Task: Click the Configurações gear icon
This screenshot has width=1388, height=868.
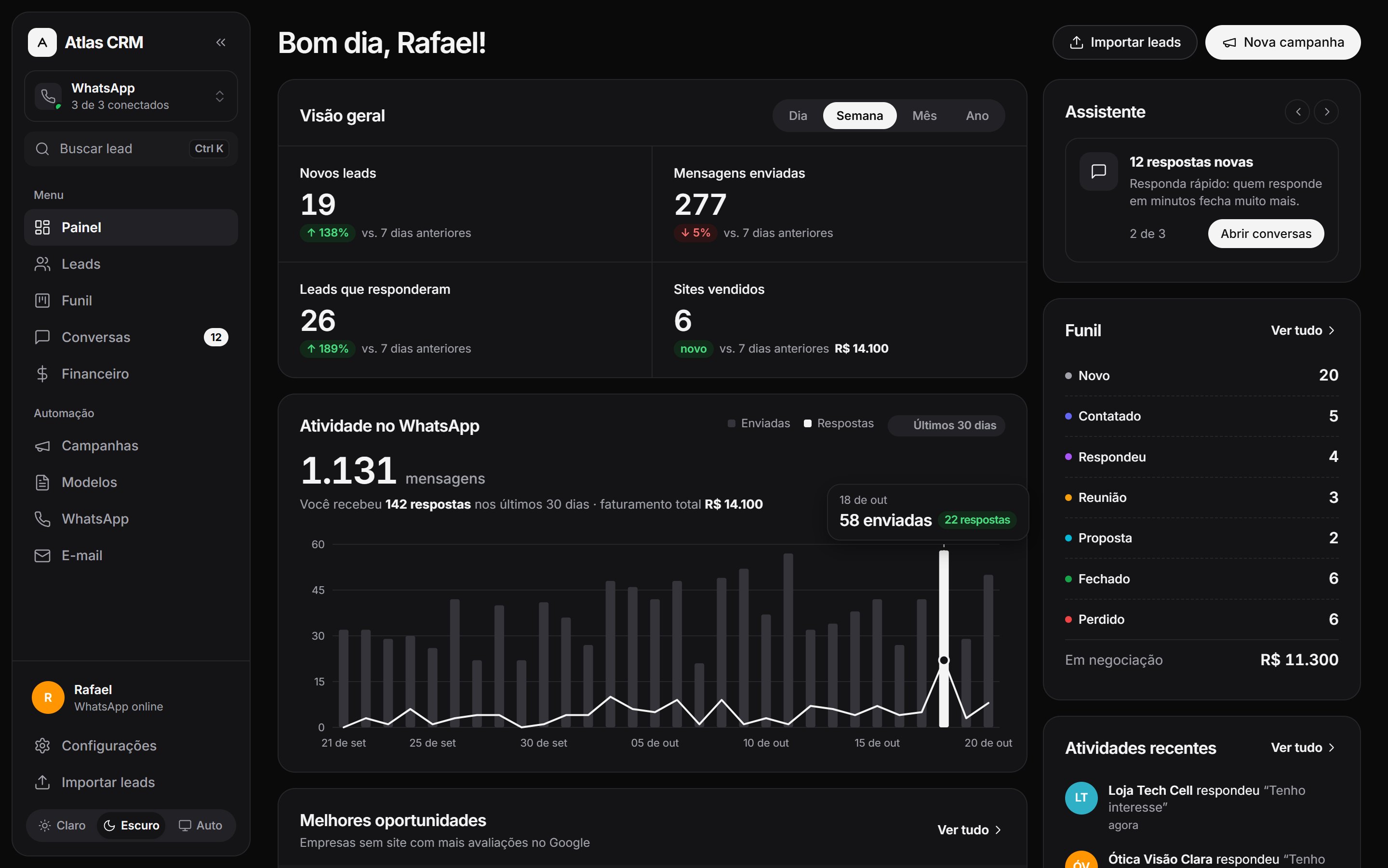Action: (42, 746)
